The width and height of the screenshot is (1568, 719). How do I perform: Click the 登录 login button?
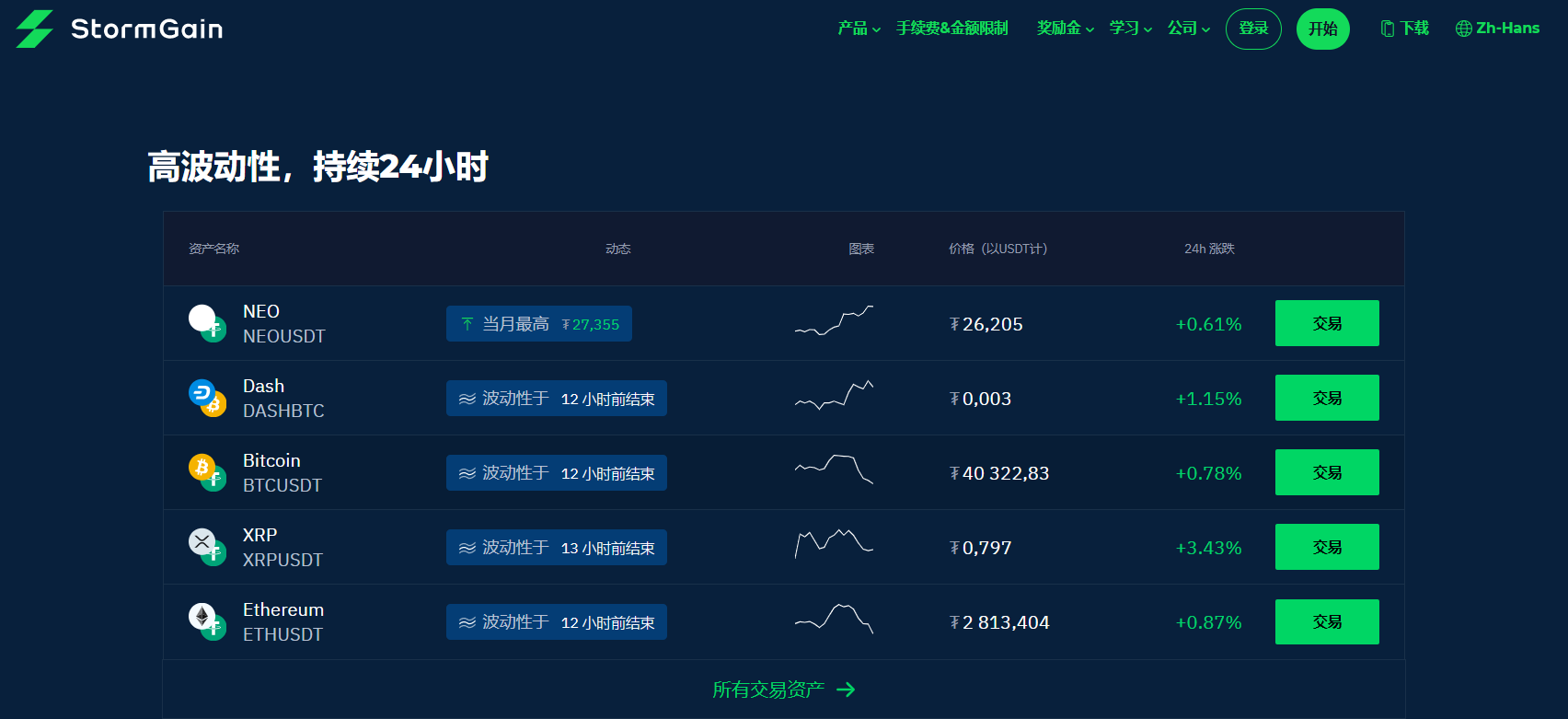pyautogui.click(x=1253, y=29)
